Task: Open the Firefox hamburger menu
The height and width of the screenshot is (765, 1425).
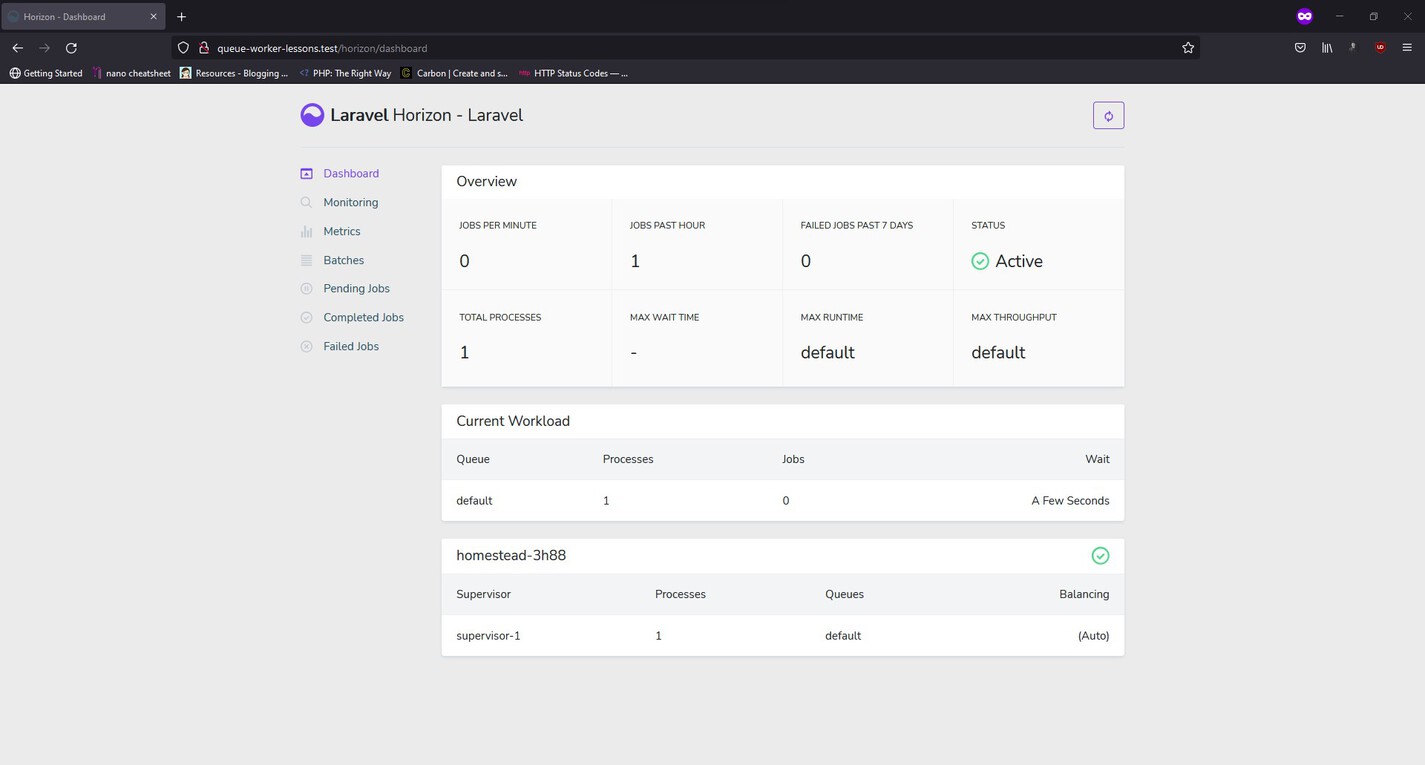Action: click(1407, 47)
